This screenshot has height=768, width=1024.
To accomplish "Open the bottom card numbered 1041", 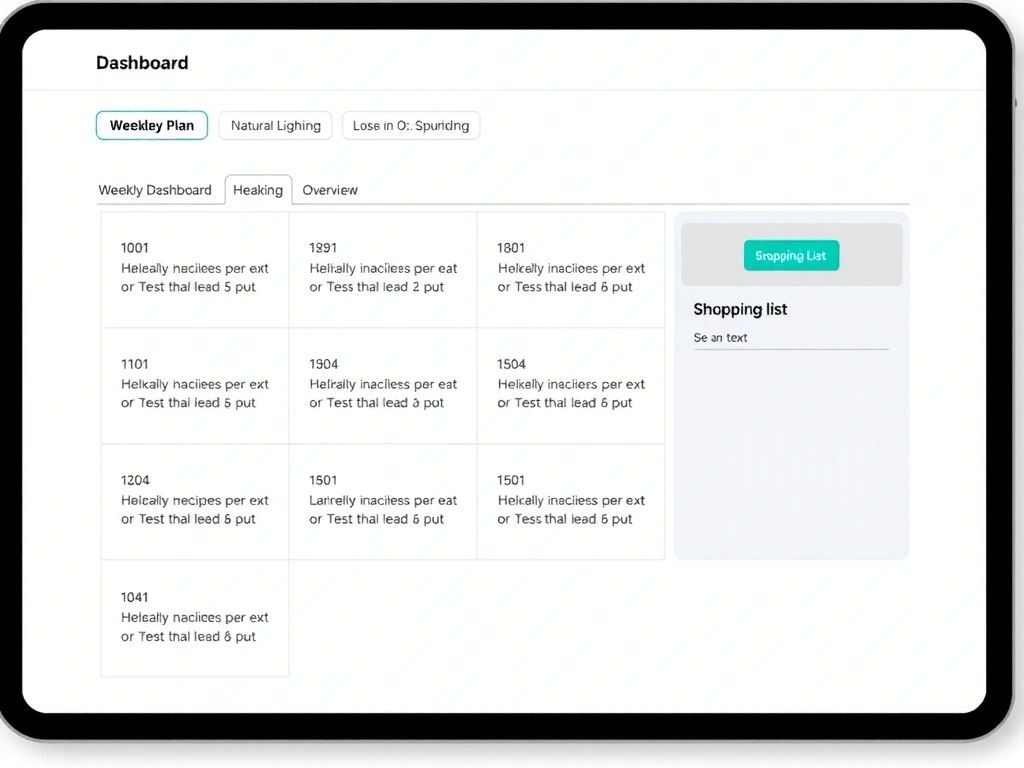I will pos(195,618).
